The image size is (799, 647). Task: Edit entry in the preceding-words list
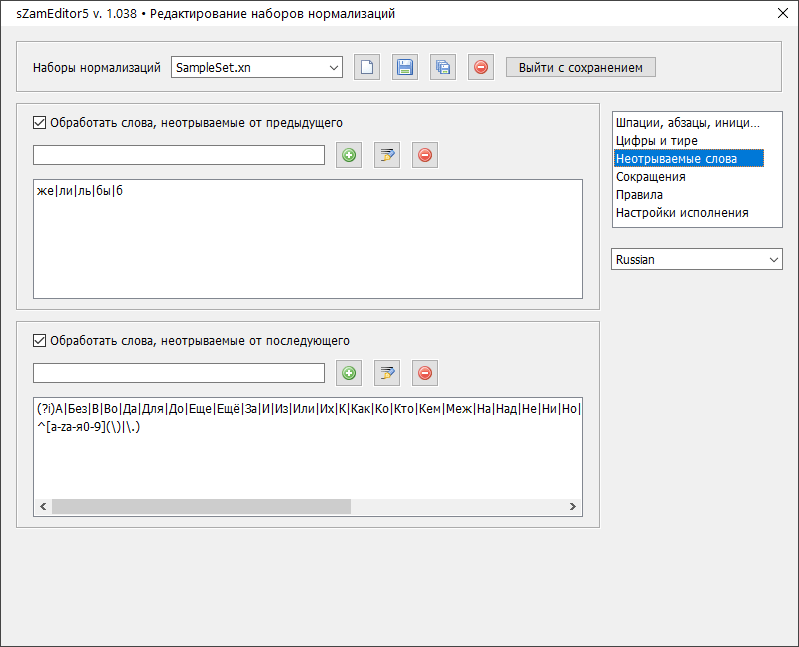click(387, 155)
